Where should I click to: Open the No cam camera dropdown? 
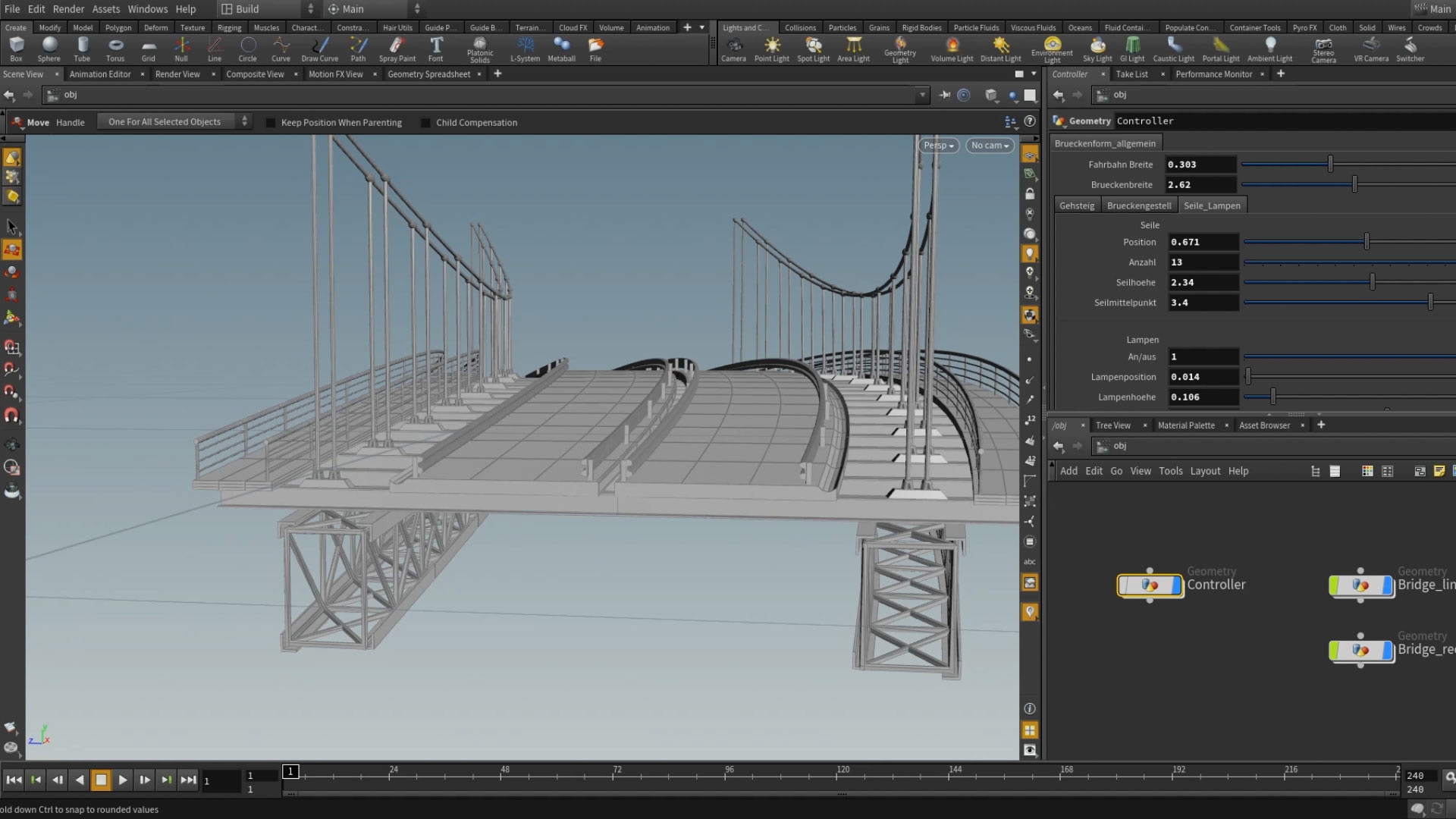[990, 146]
